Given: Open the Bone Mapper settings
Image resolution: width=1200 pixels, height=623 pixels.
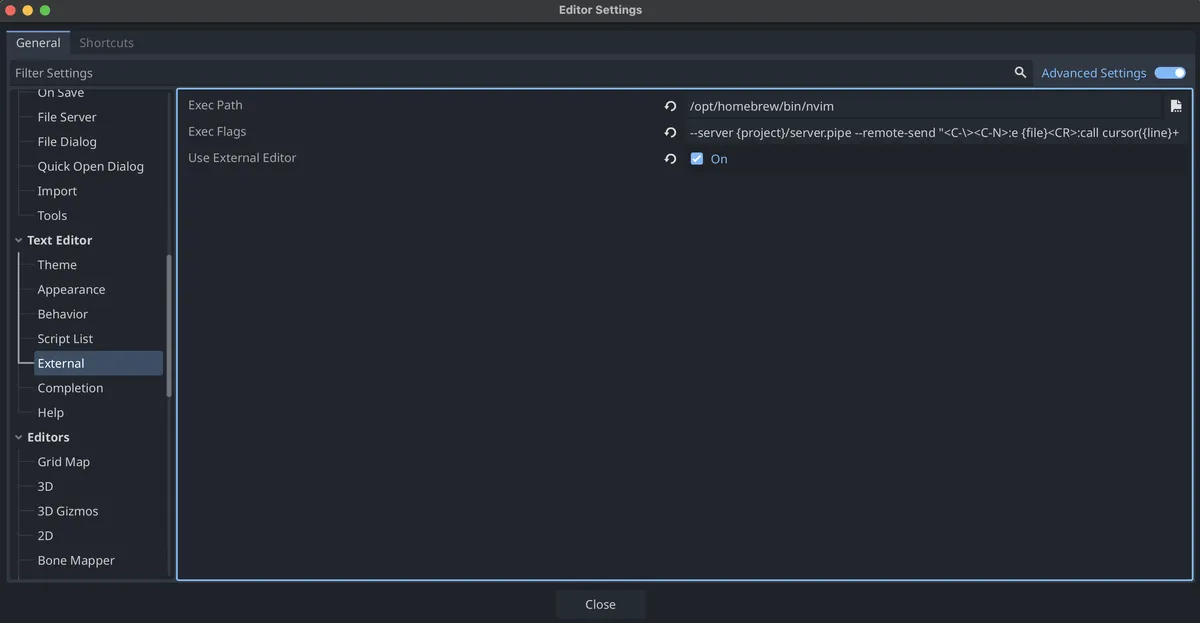Looking at the screenshot, I should pyautogui.click(x=76, y=560).
